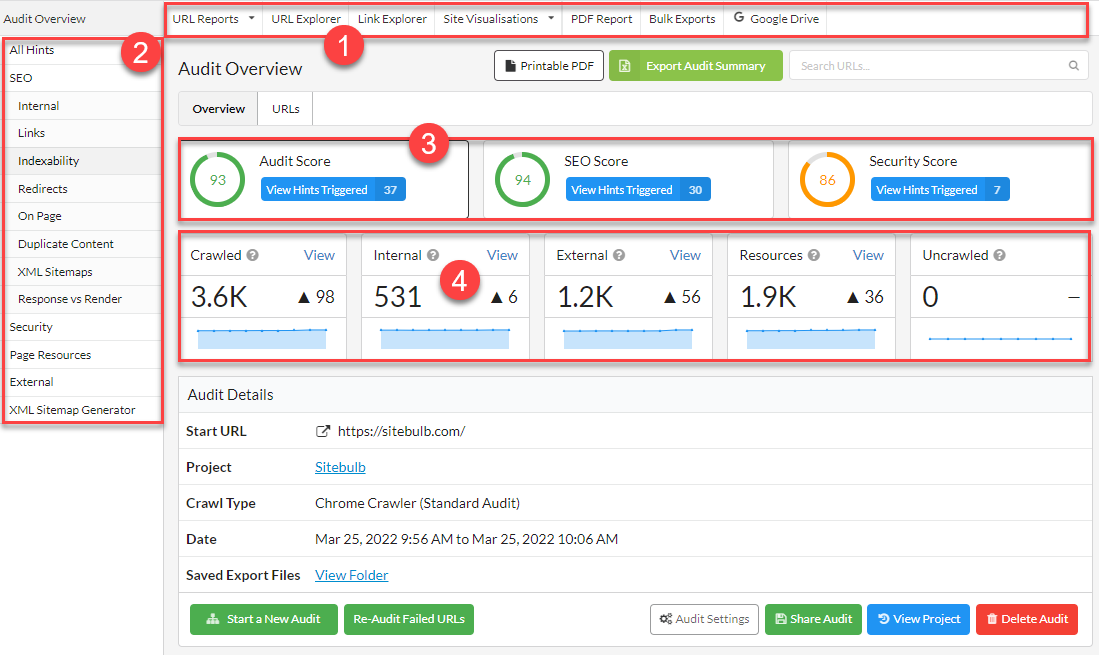Click View link on Crawled card
Image resolution: width=1099 pixels, height=655 pixels.
click(319, 256)
